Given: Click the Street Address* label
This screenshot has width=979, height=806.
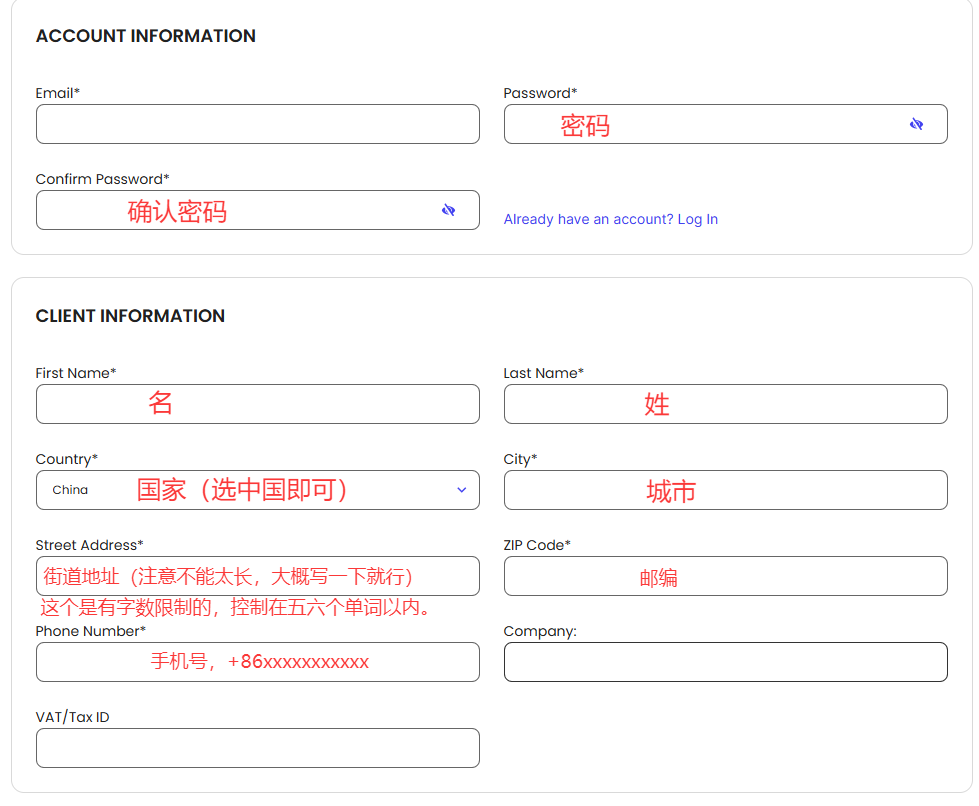Looking at the screenshot, I should (x=89, y=545).
